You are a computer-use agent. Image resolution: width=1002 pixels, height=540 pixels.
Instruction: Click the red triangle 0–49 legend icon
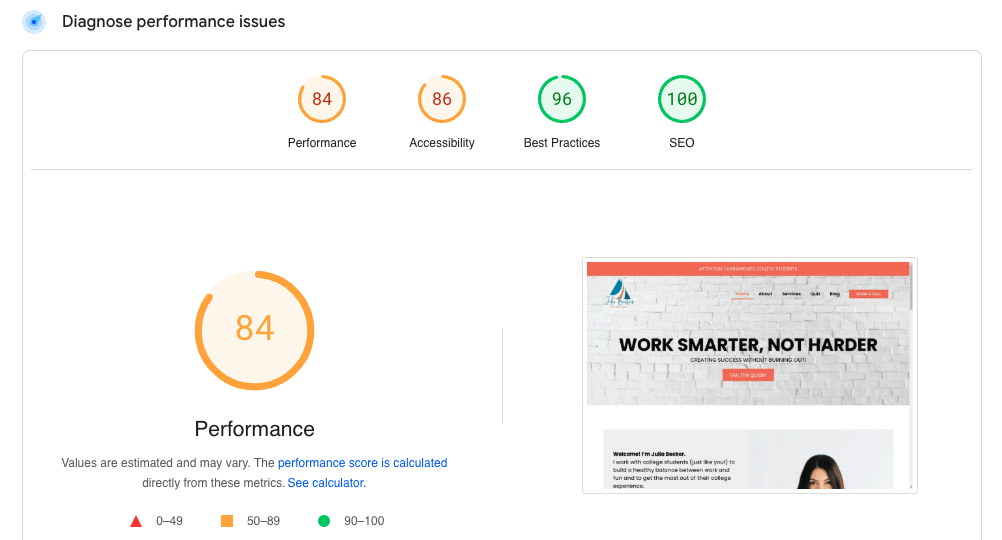pyautogui.click(x=136, y=521)
